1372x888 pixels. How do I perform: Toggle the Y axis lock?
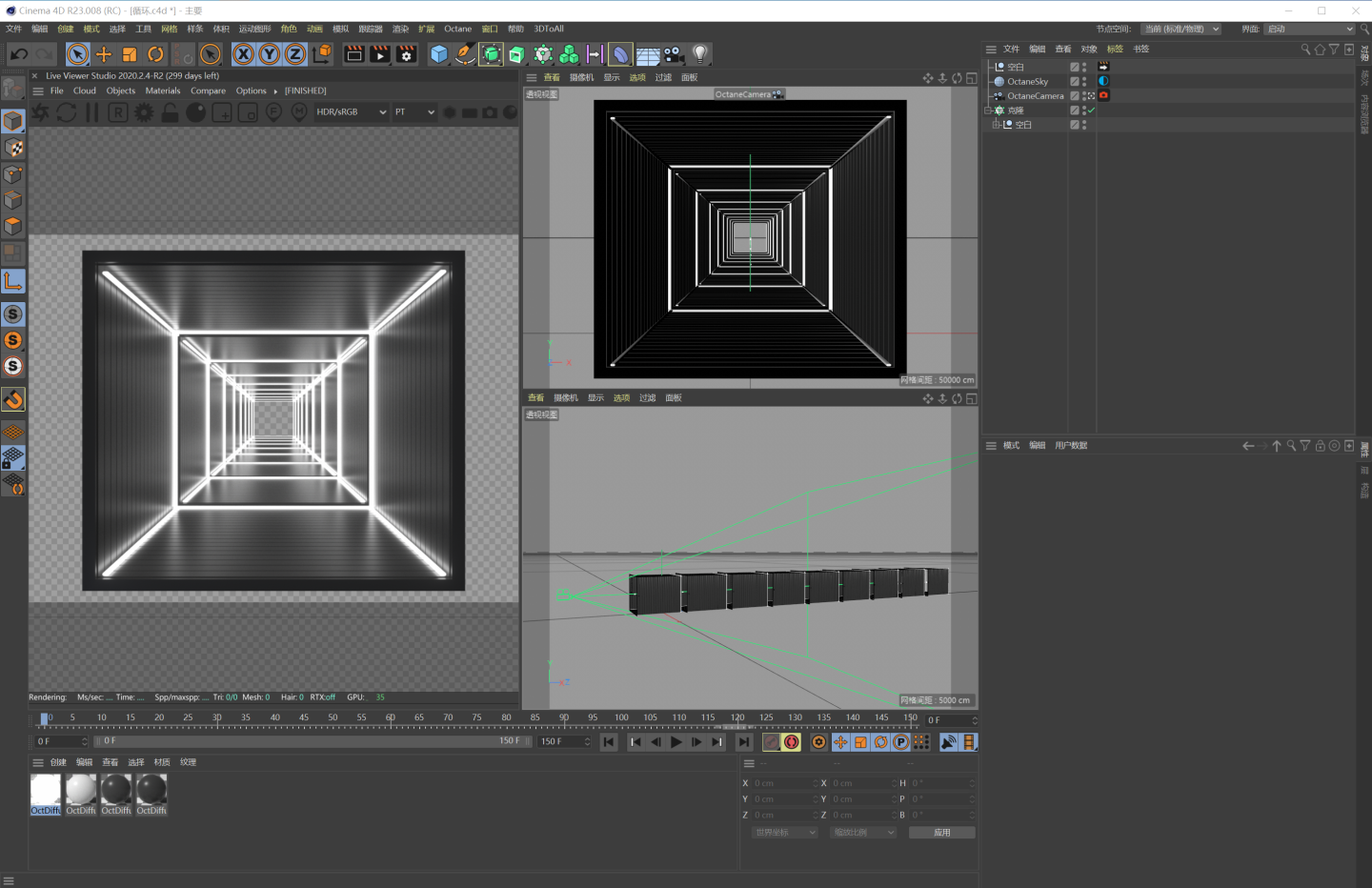coord(270,54)
